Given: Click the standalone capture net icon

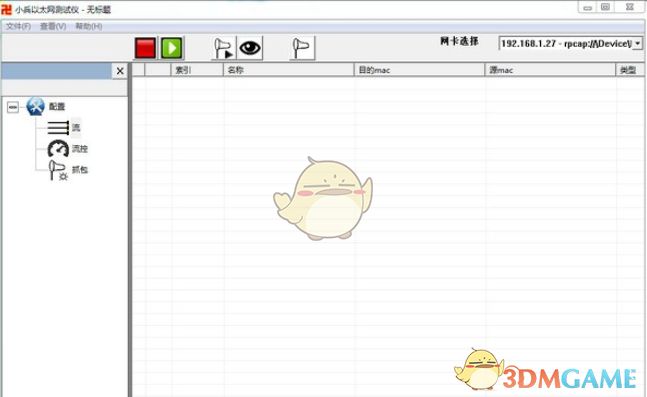Looking at the screenshot, I should pyautogui.click(x=302, y=48).
